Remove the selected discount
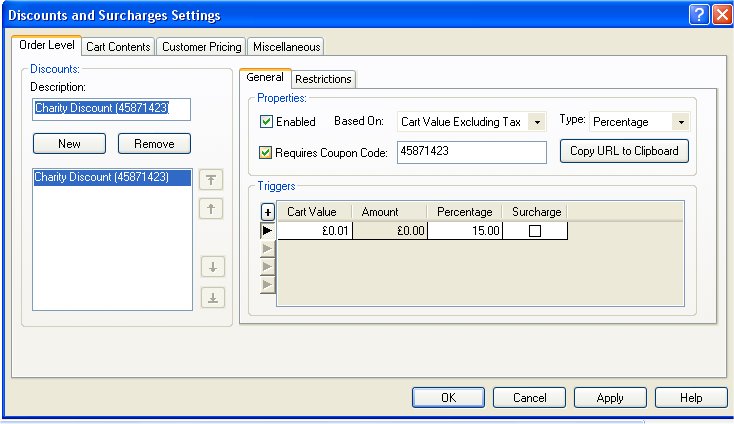 [154, 143]
